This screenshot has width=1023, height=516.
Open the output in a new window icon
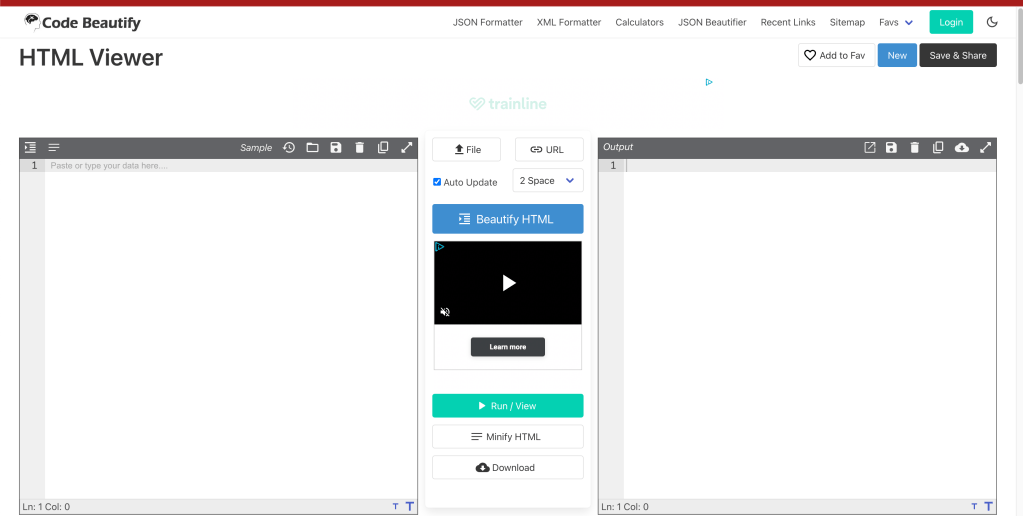tap(870, 147)
